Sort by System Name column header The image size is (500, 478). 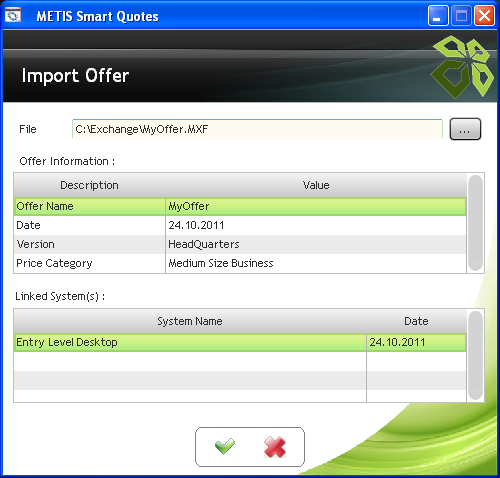pyautogui.click(x=190, y=321)
